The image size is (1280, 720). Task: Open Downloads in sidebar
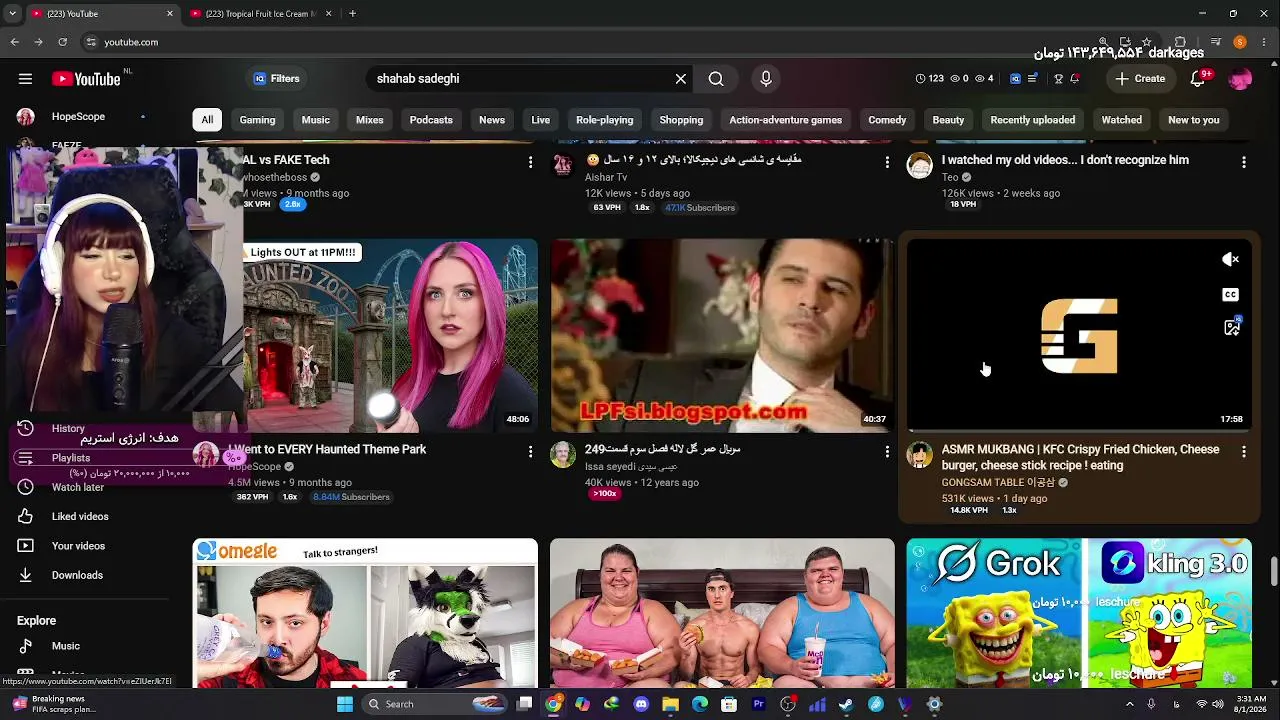[x=77, y=575]
